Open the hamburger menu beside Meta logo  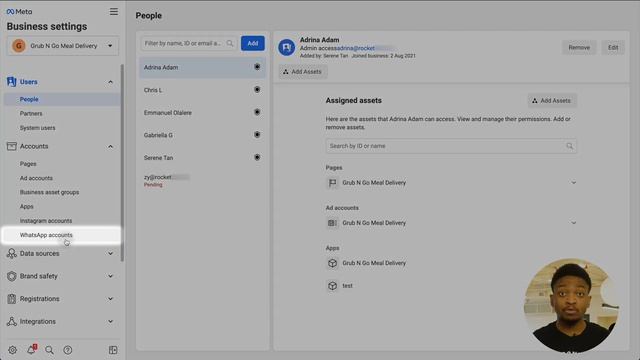pos(114,11)
